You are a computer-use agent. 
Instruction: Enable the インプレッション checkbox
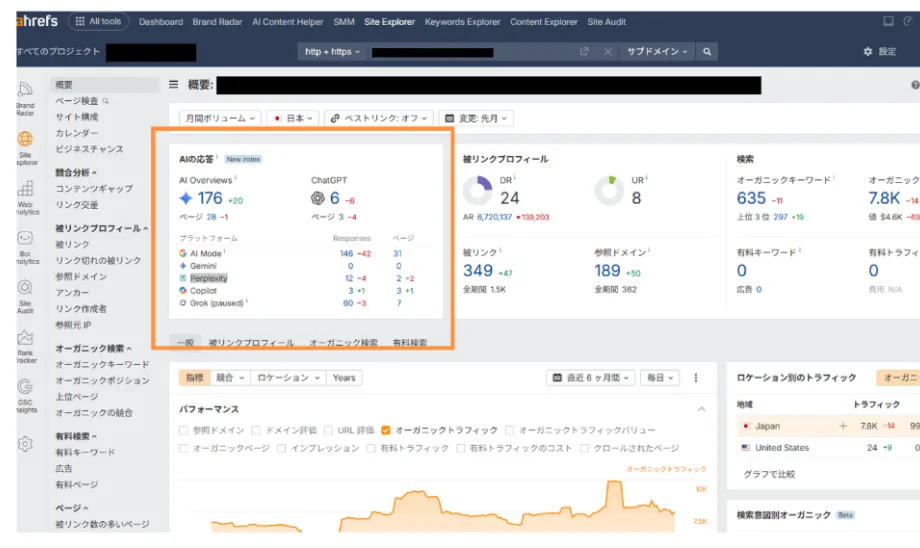point(282,448)
